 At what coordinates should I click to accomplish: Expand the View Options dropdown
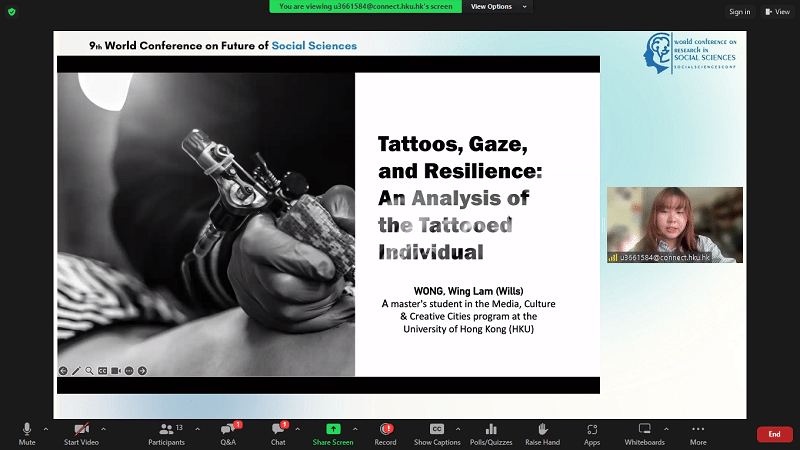496,6
